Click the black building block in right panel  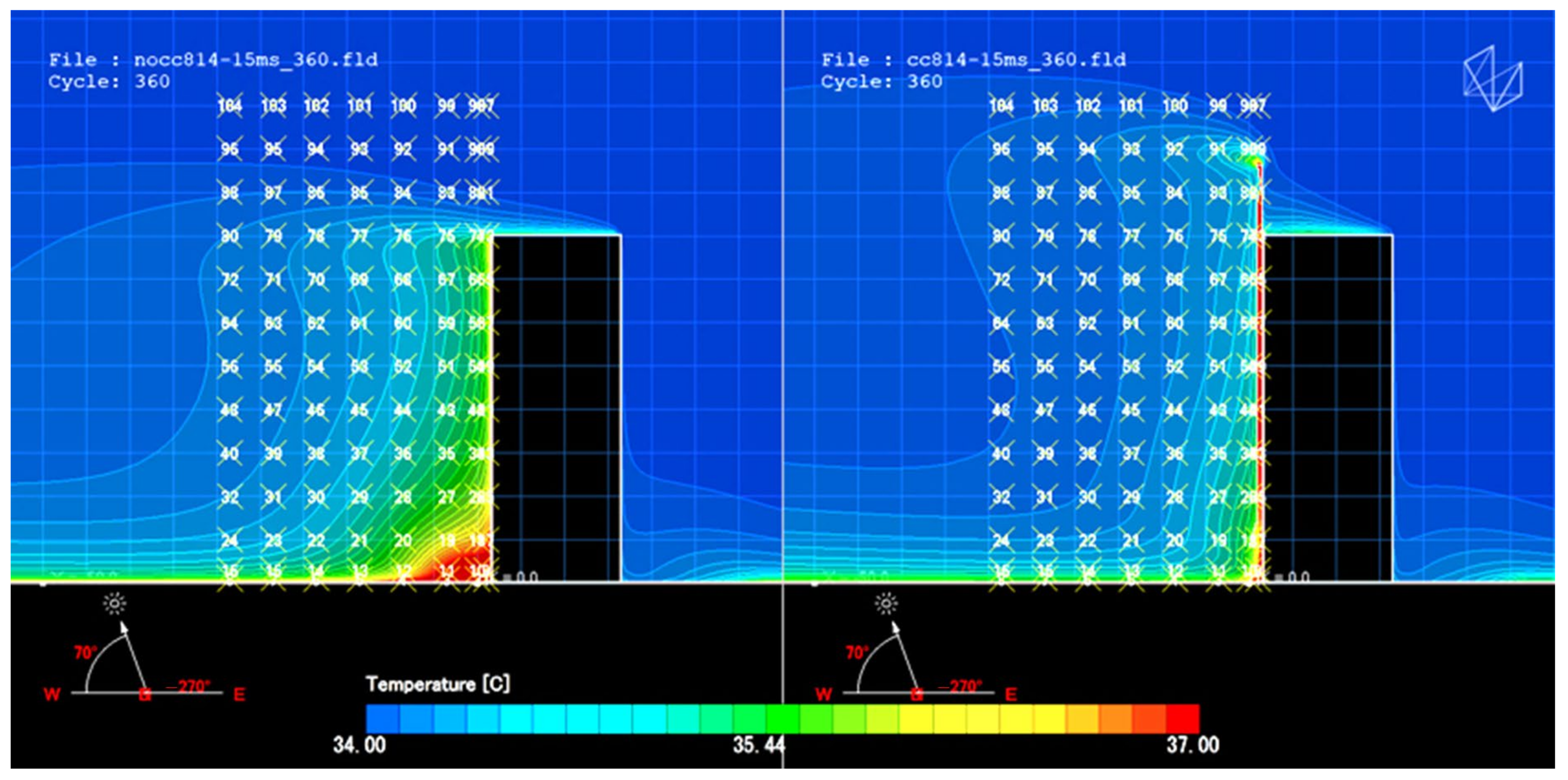tap(1328, 407)
